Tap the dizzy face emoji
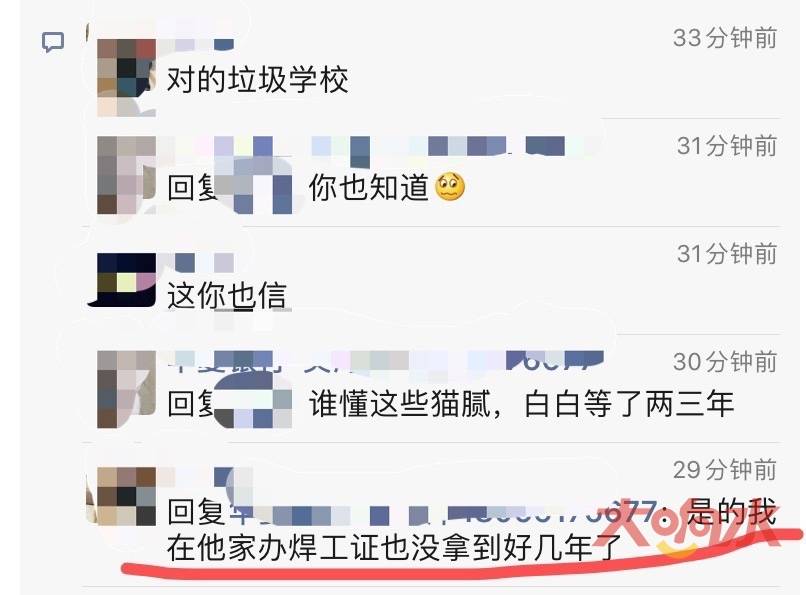 click(x=450, y=188)
